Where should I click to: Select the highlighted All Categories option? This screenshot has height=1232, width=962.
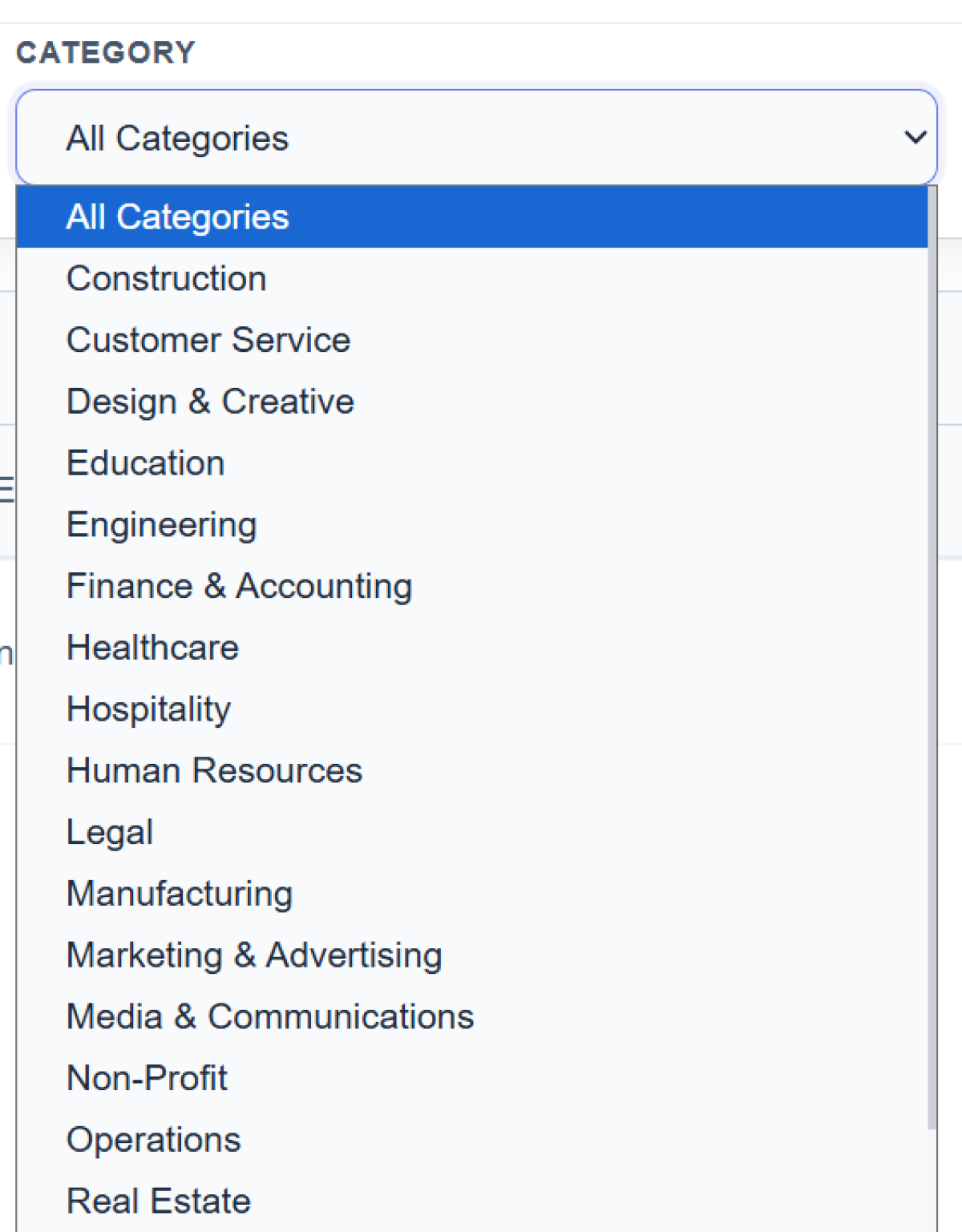(471, 217)
